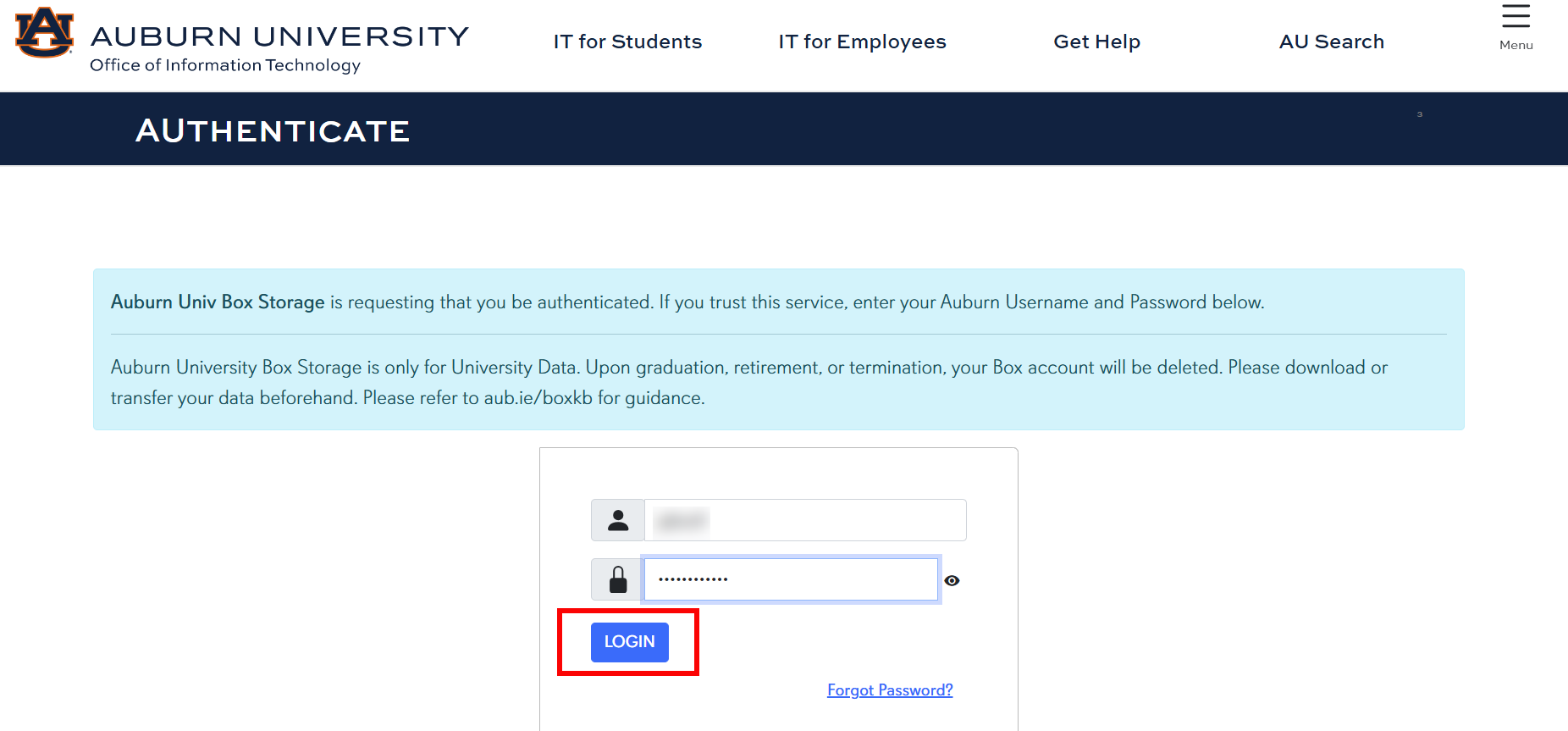This screenshot has height=731, width=1568.
Task: Focus the username input field
Action: (804, 520)
